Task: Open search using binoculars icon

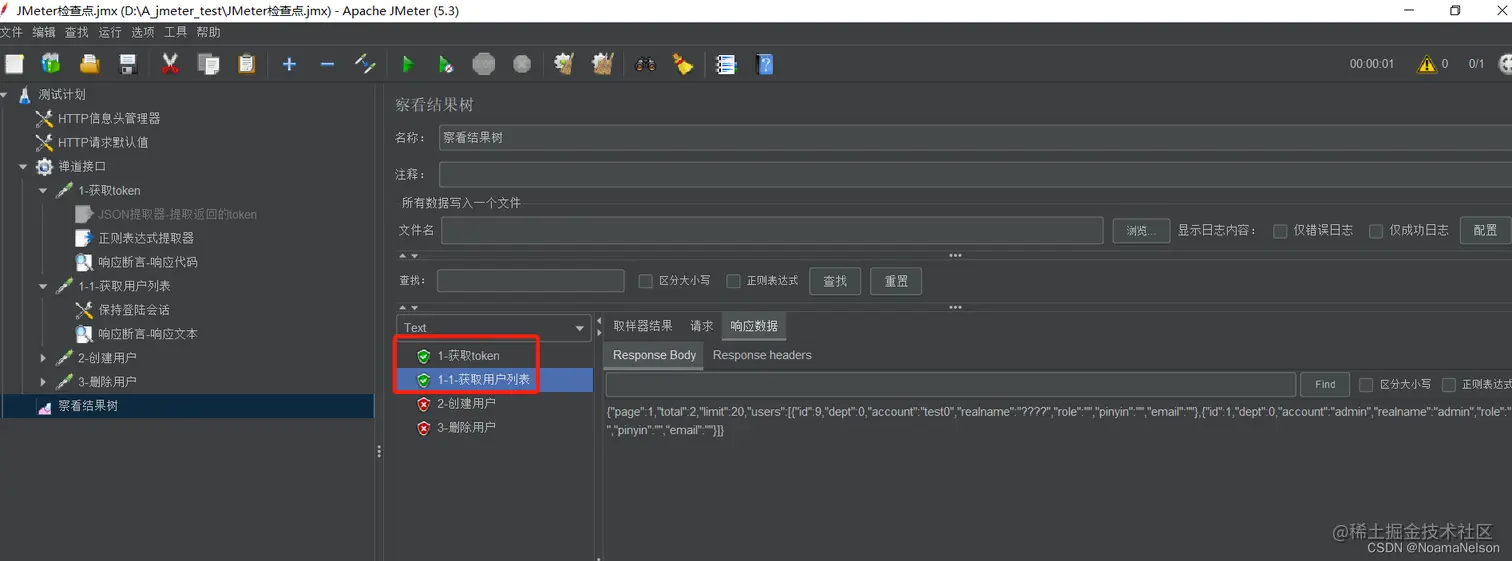Action: (x=645, y=64)
